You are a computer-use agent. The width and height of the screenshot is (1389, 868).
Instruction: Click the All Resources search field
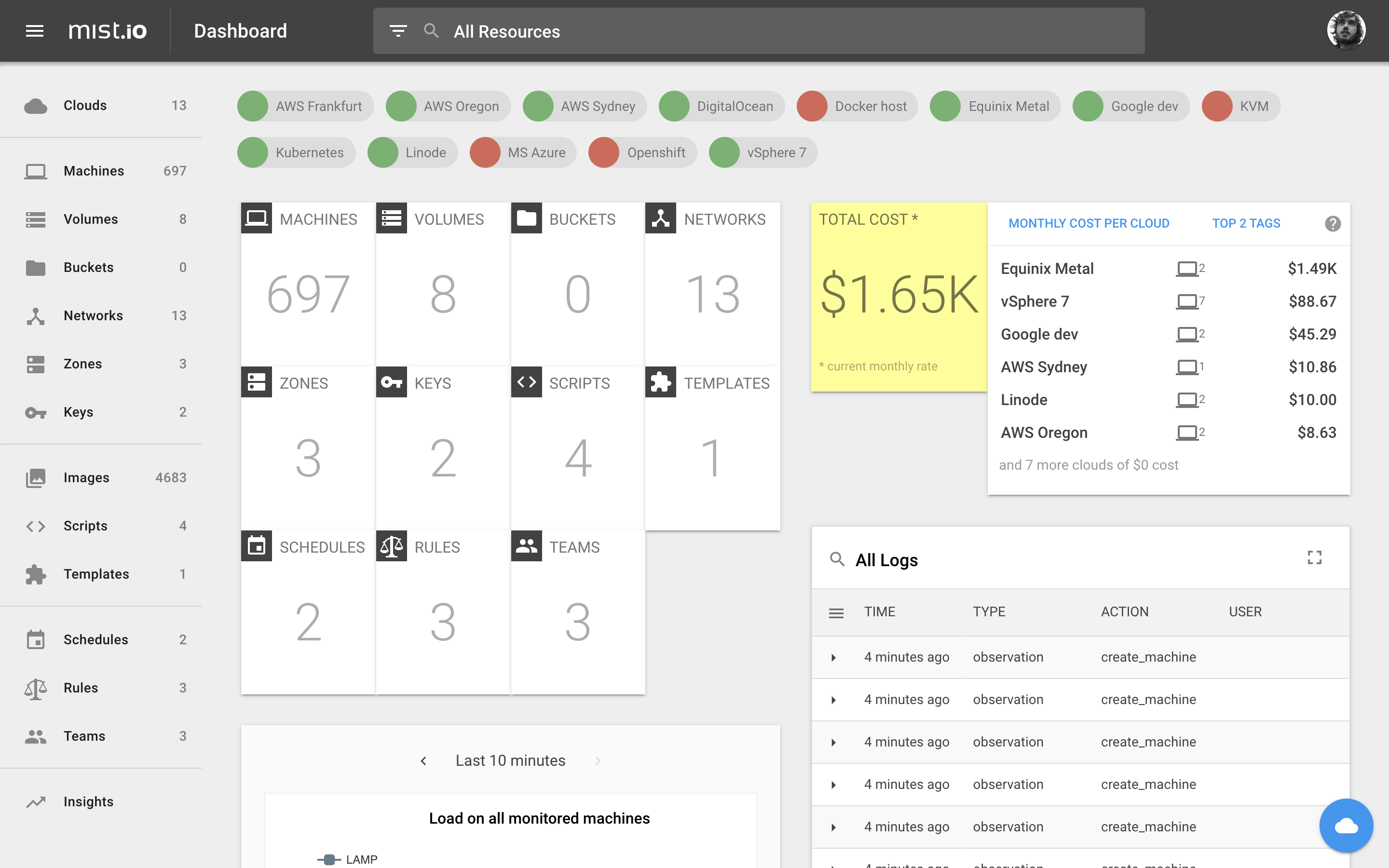[758, 31]
